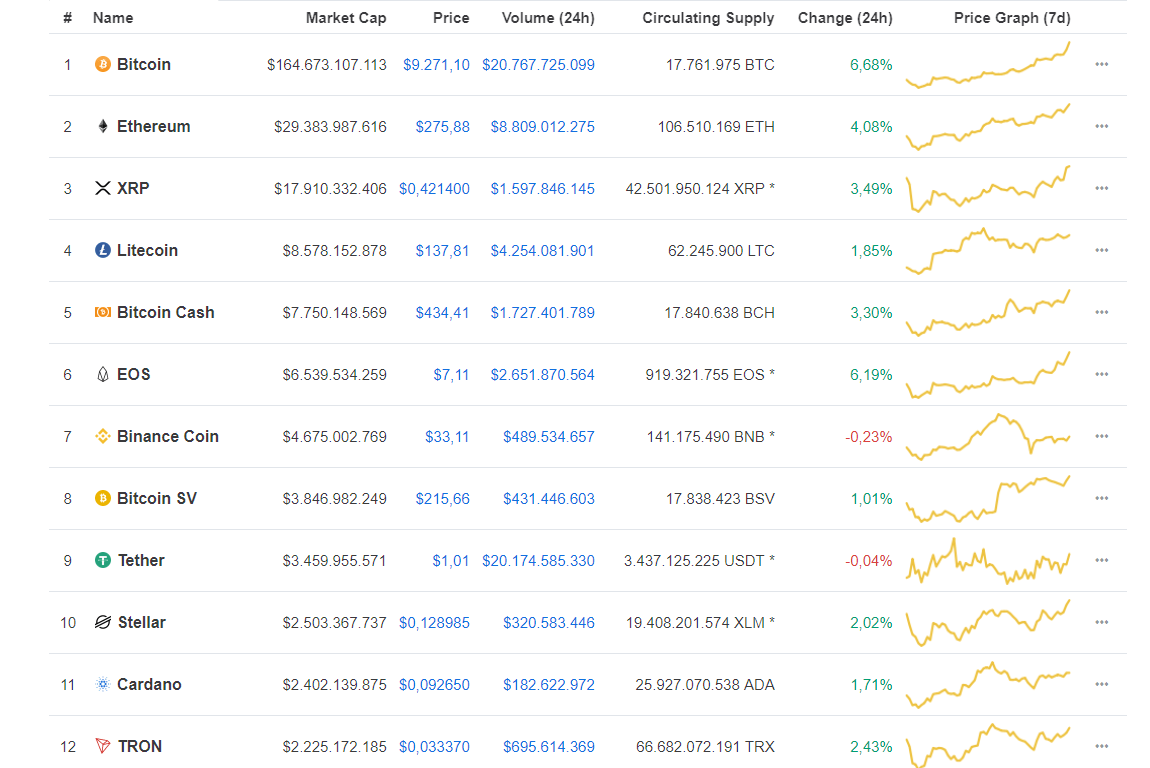Open the more options menu for Bitcoin SV
Viewport: 1150px width, 768px height.
point(1102,498)
